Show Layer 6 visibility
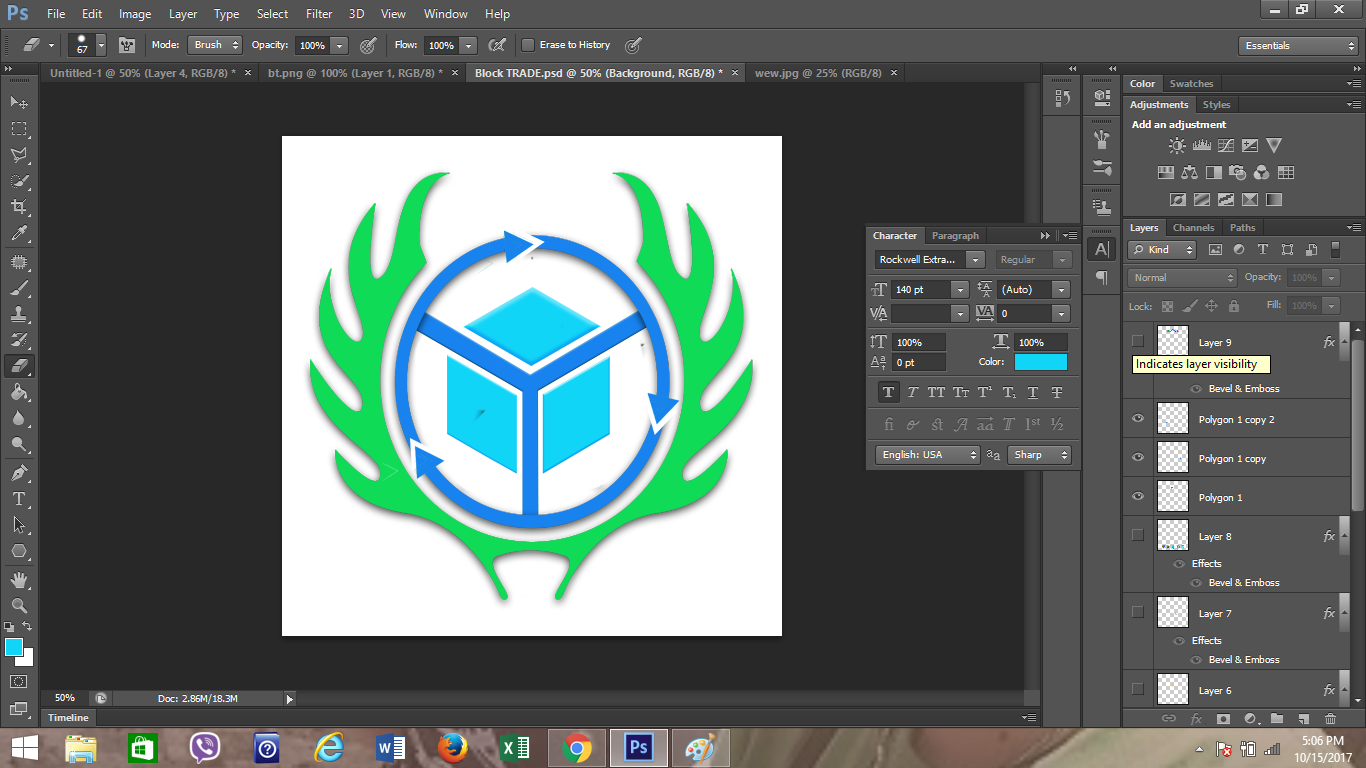Screen dimensions: 1366x768 click(1138, 689)
